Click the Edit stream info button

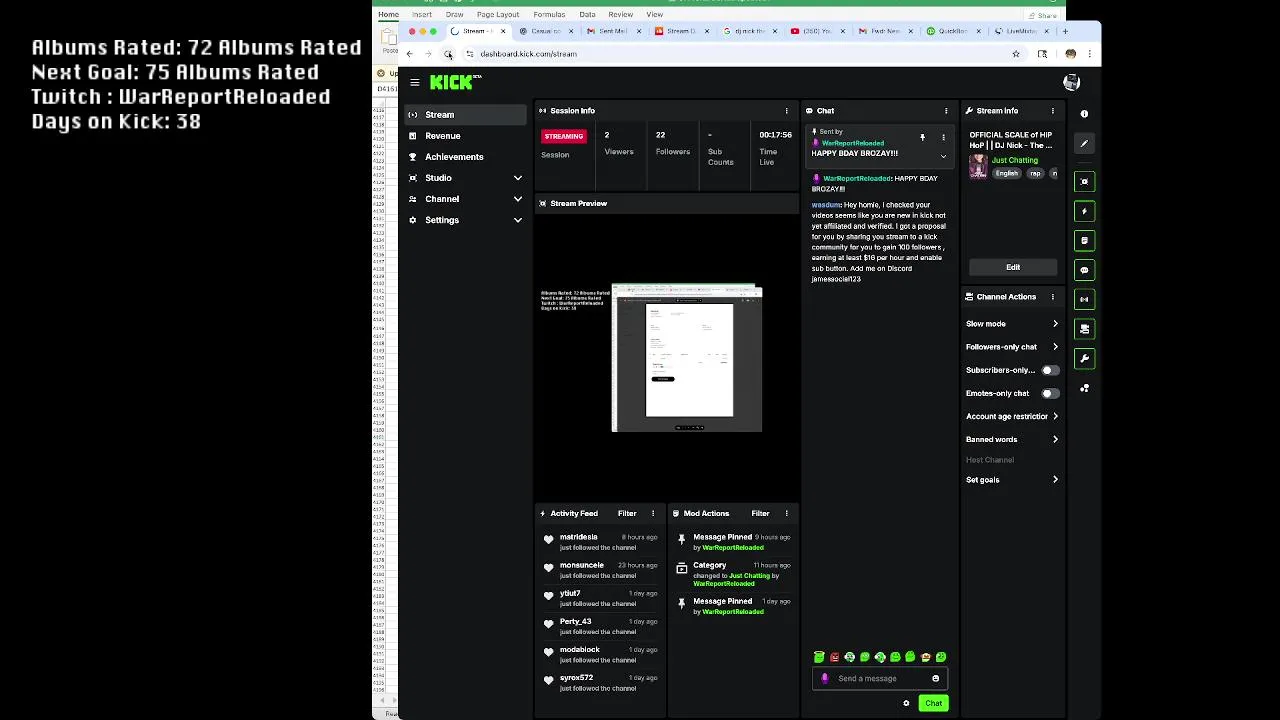[1013, 268]
